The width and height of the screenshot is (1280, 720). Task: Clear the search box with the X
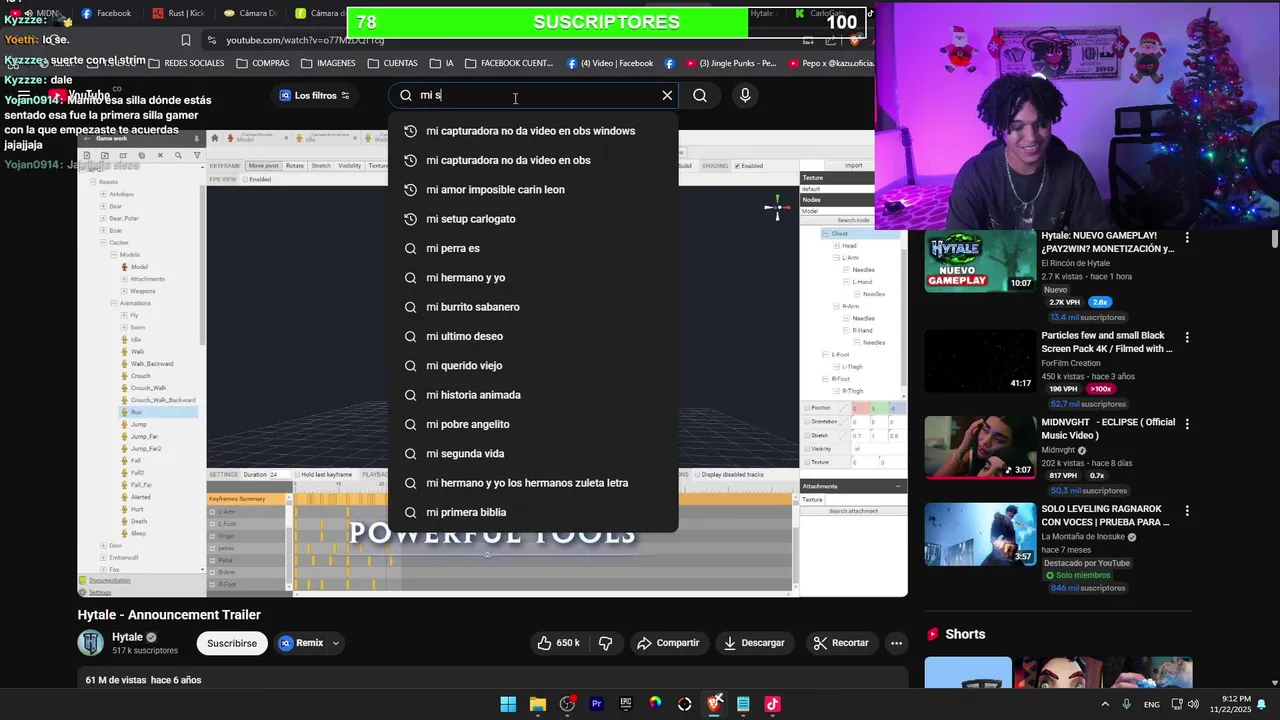coord(667,95)
